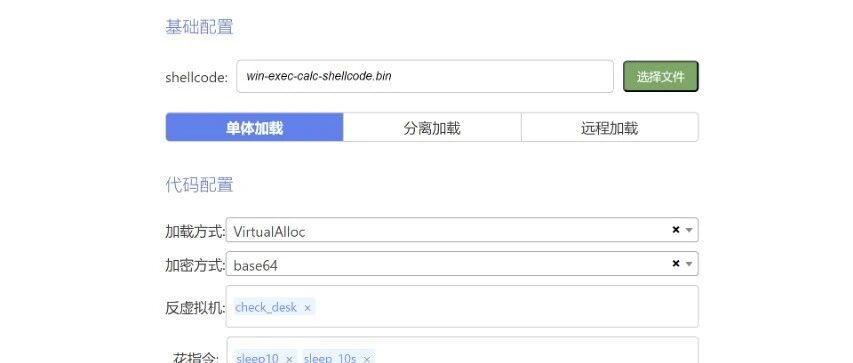Image resolution: width=853 pixels, height=363 pixels.
Task: Open the 加密方式 base64 dropdown
Action: [462, 264]
